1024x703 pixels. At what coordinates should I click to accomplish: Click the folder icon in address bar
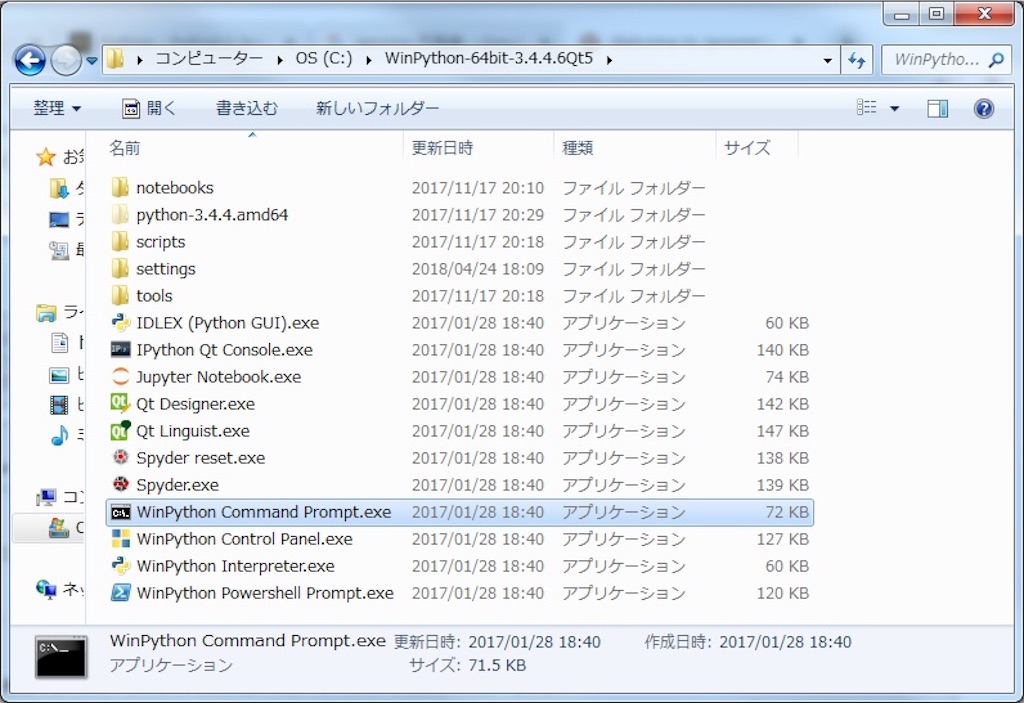click(x=116, y=59)
